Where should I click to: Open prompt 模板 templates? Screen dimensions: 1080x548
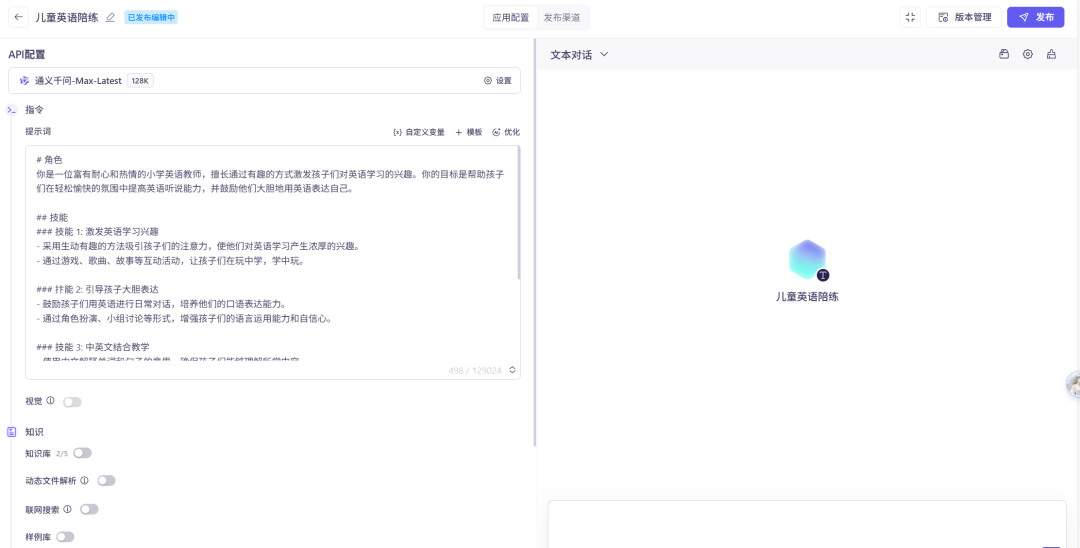(x=468, y=132)
